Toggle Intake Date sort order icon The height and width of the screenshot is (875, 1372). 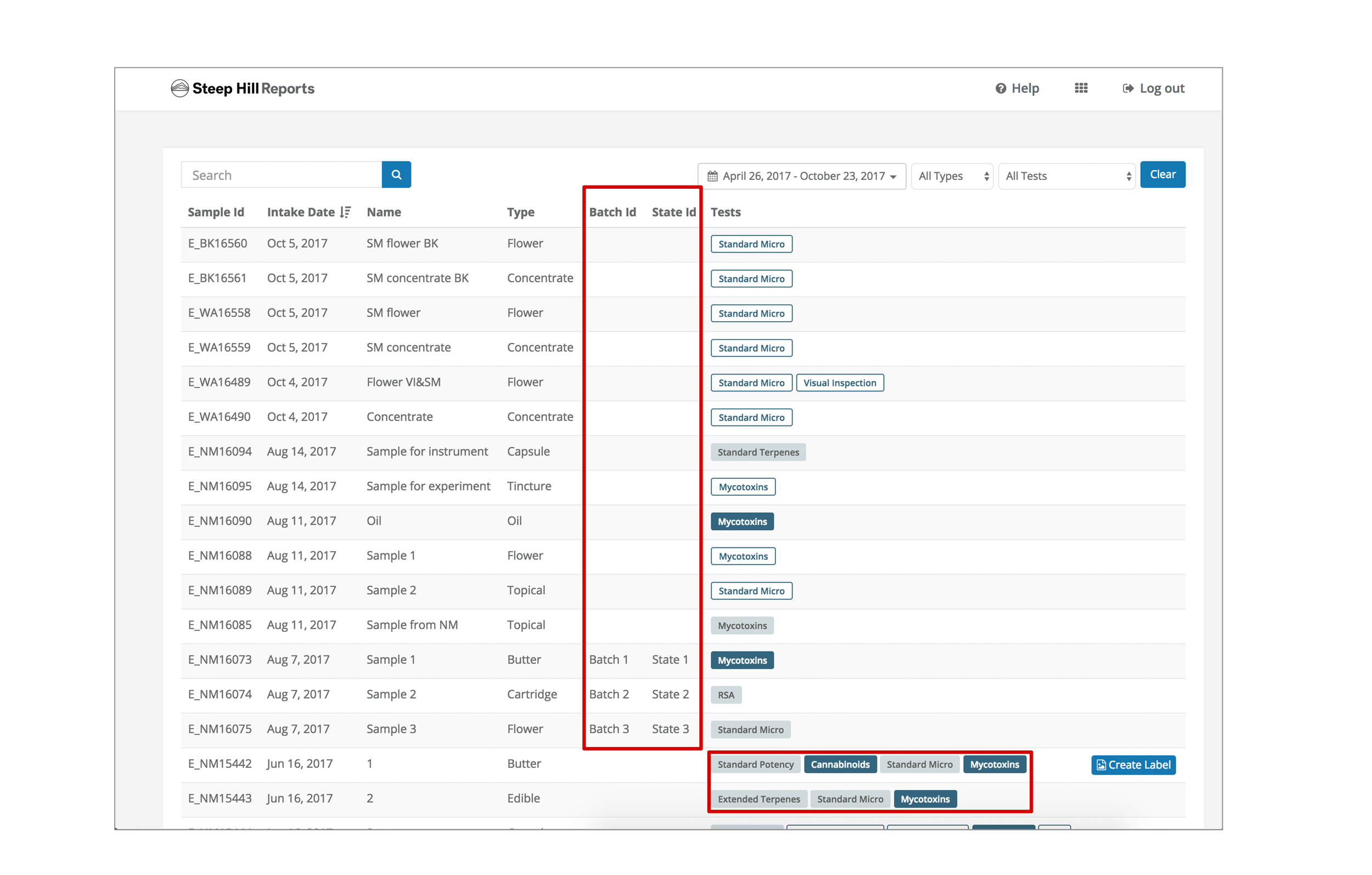point(345,212)
